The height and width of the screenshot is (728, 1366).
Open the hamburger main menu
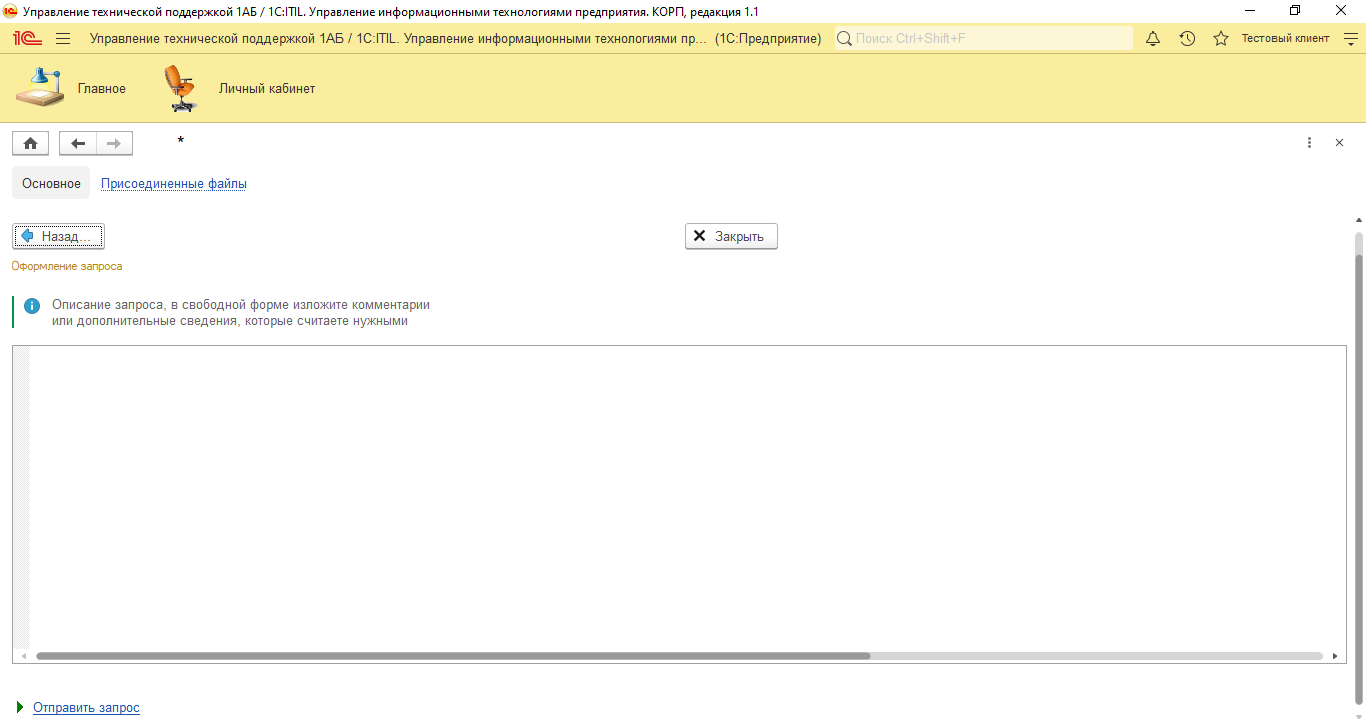(x=63, y=38)
